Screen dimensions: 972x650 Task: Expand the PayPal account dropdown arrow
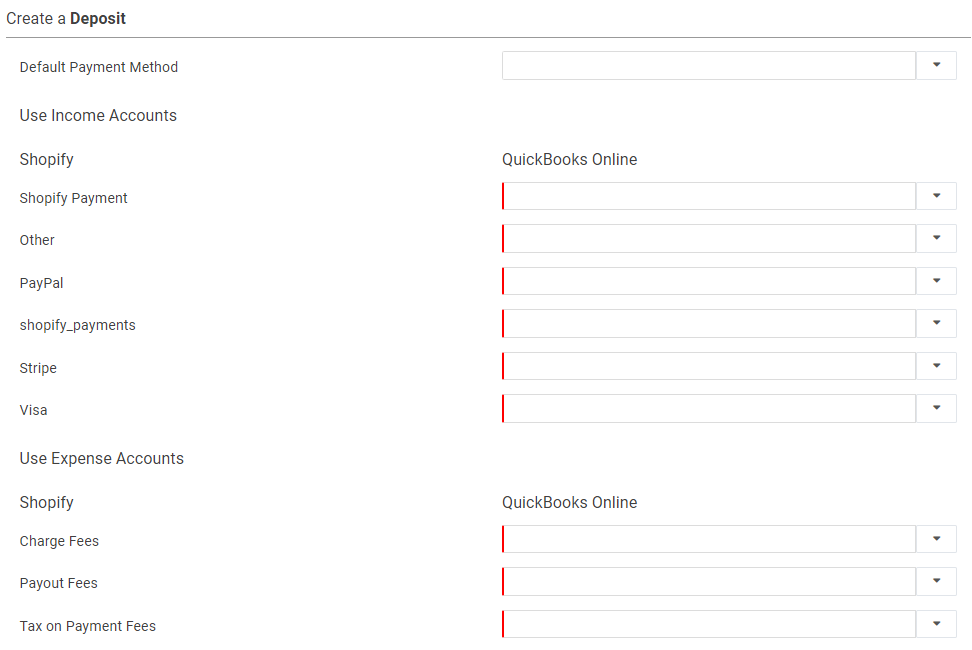[x=936, y=281]
